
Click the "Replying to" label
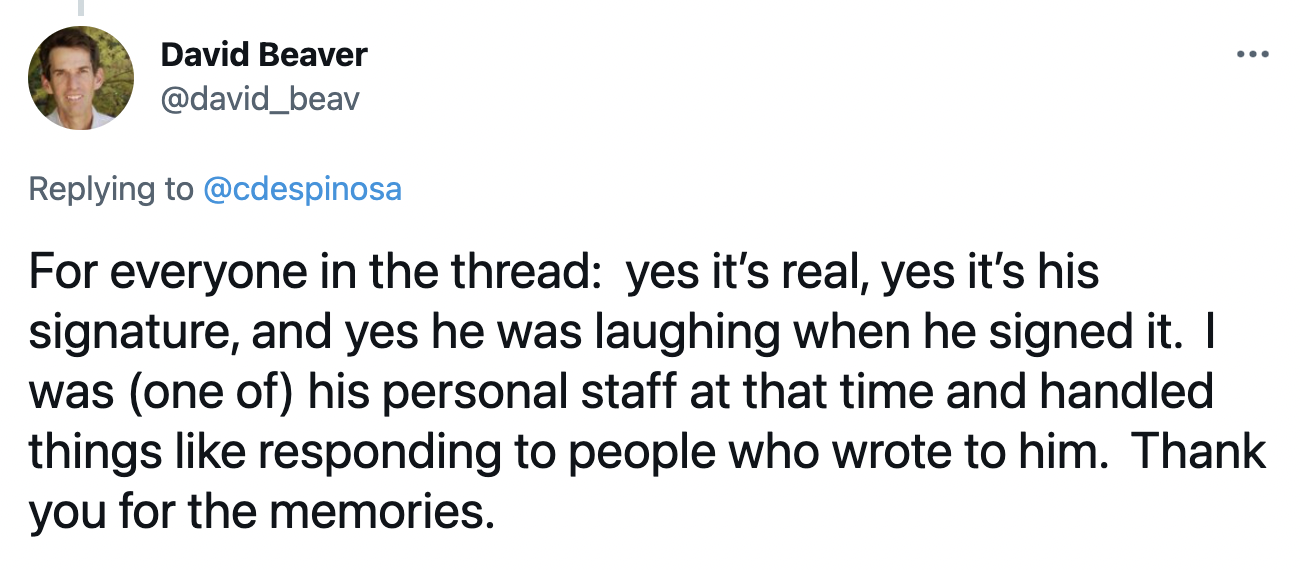(x=111, y=189)
